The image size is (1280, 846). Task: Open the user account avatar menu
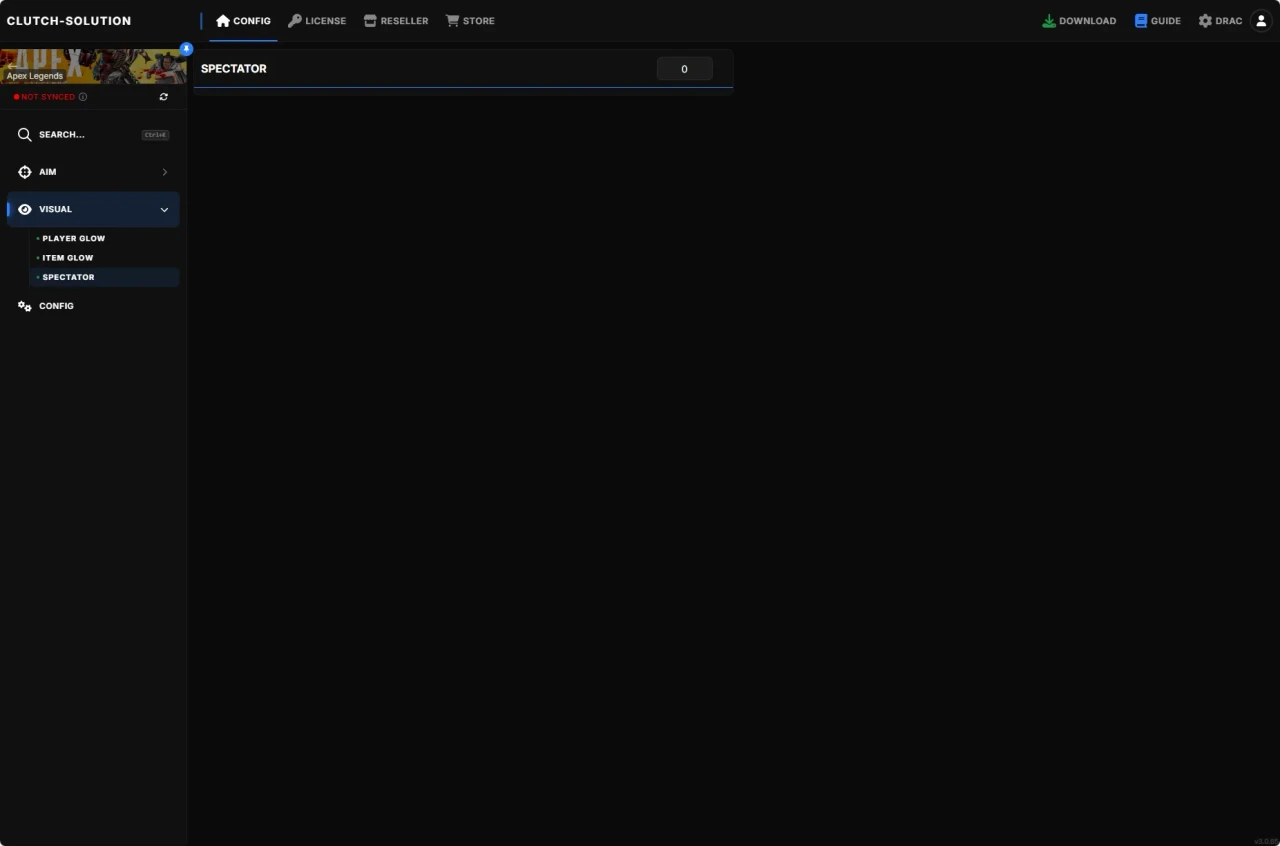[x=1260, y=20]
